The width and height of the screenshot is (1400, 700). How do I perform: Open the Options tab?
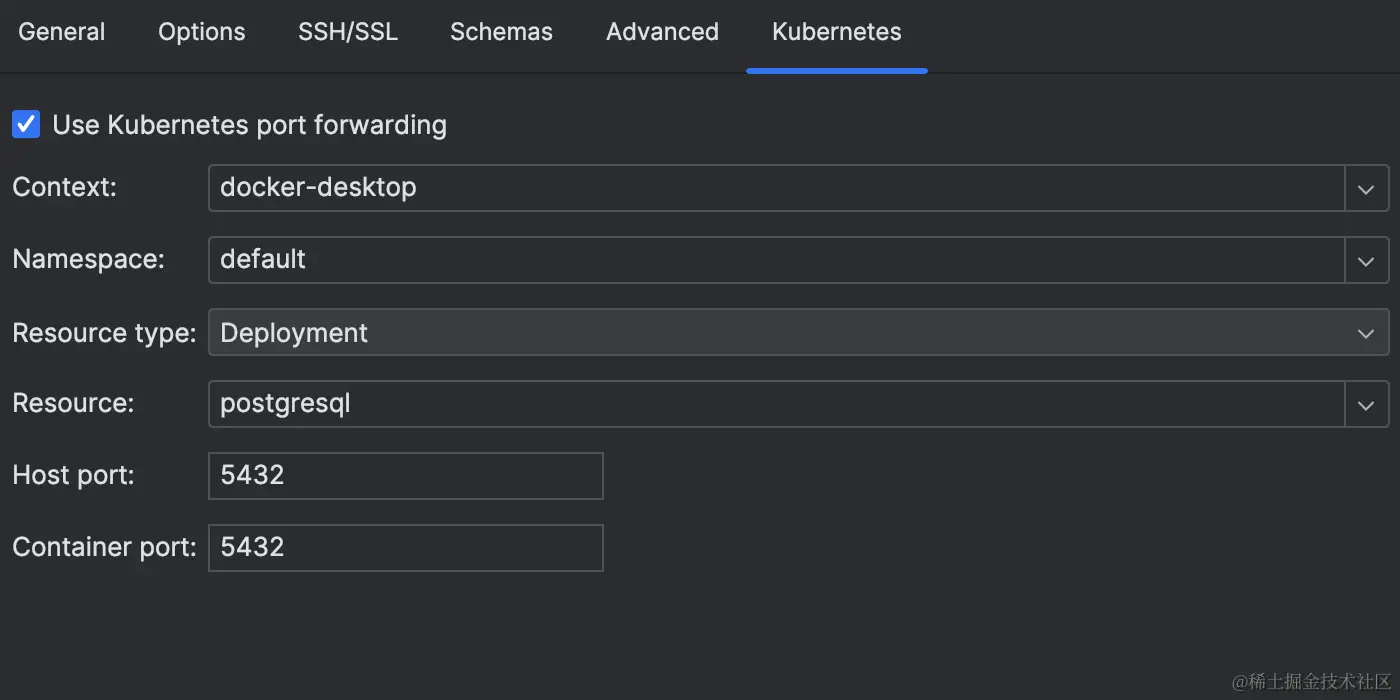[201, 32]
